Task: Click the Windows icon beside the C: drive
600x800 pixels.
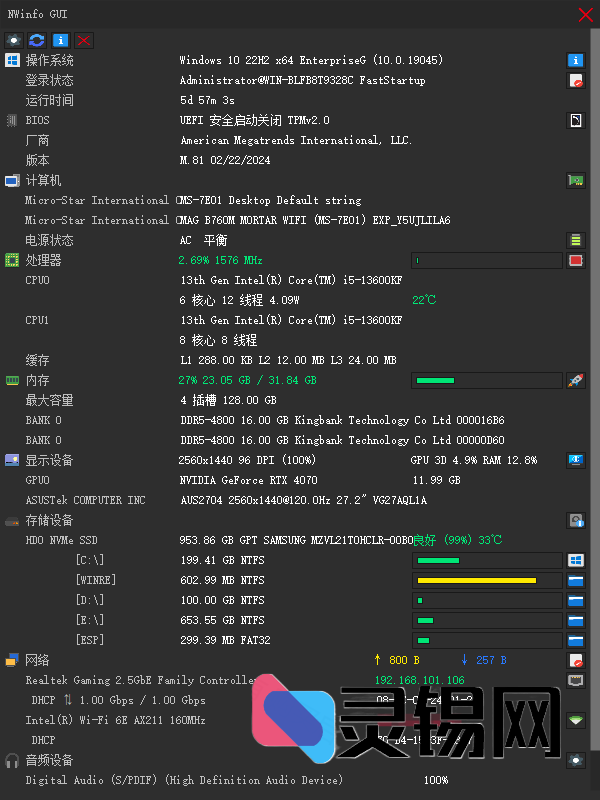Action: 576,560
